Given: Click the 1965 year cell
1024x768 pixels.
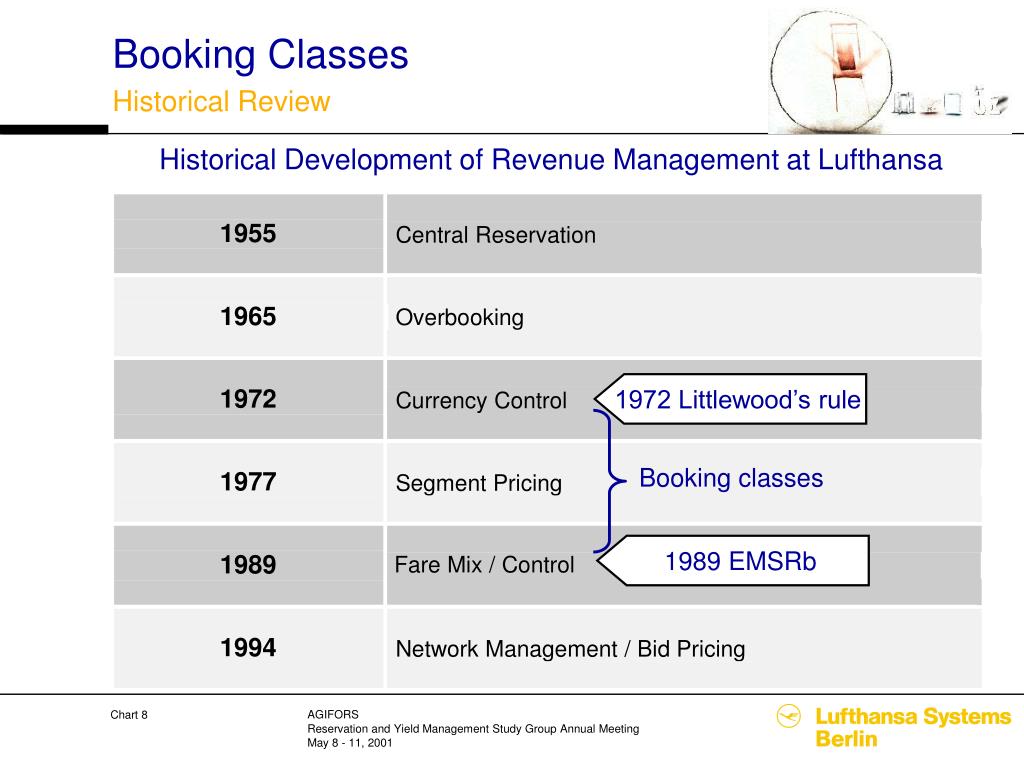Looking at the screenshot, I should pos(248,317).
